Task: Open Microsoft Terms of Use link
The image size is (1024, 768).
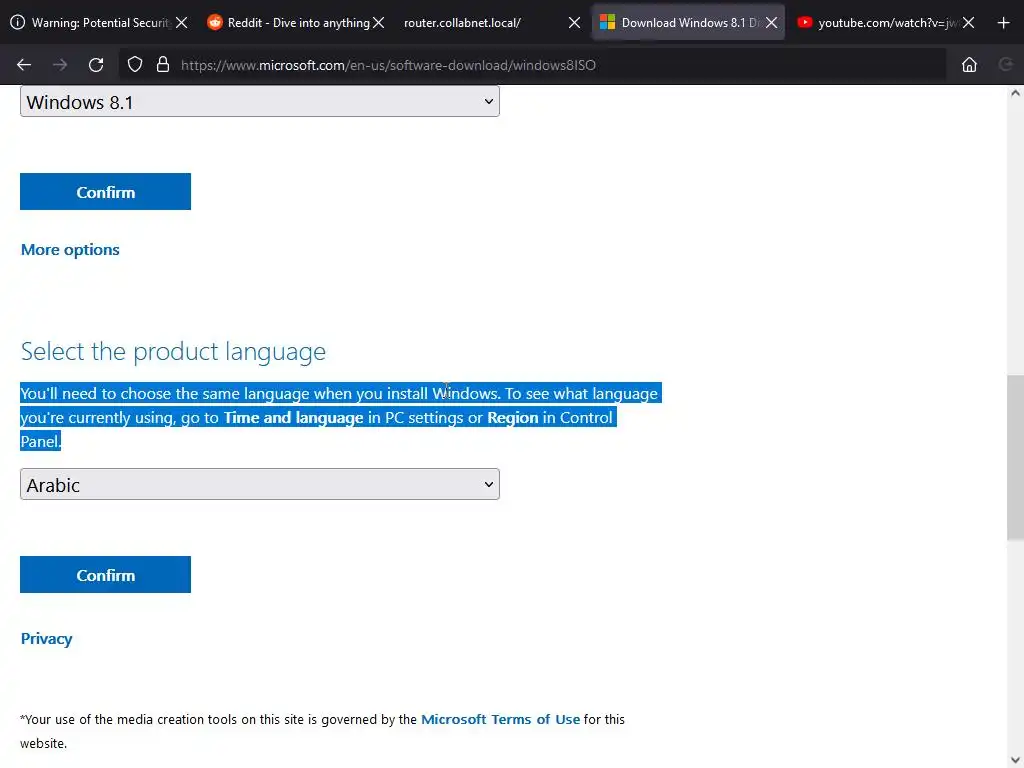Action: click(x=500, y=719)
